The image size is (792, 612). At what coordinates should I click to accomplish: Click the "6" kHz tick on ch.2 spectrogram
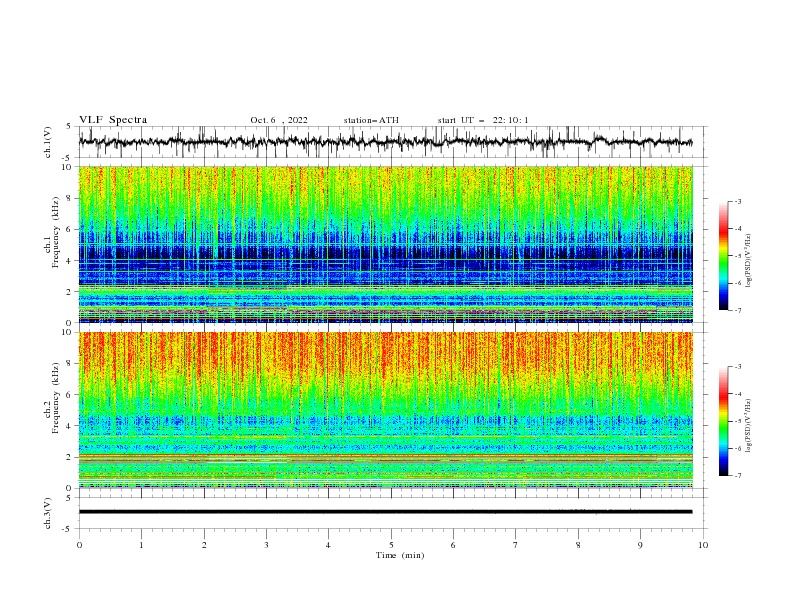click(x=70, y=395)
